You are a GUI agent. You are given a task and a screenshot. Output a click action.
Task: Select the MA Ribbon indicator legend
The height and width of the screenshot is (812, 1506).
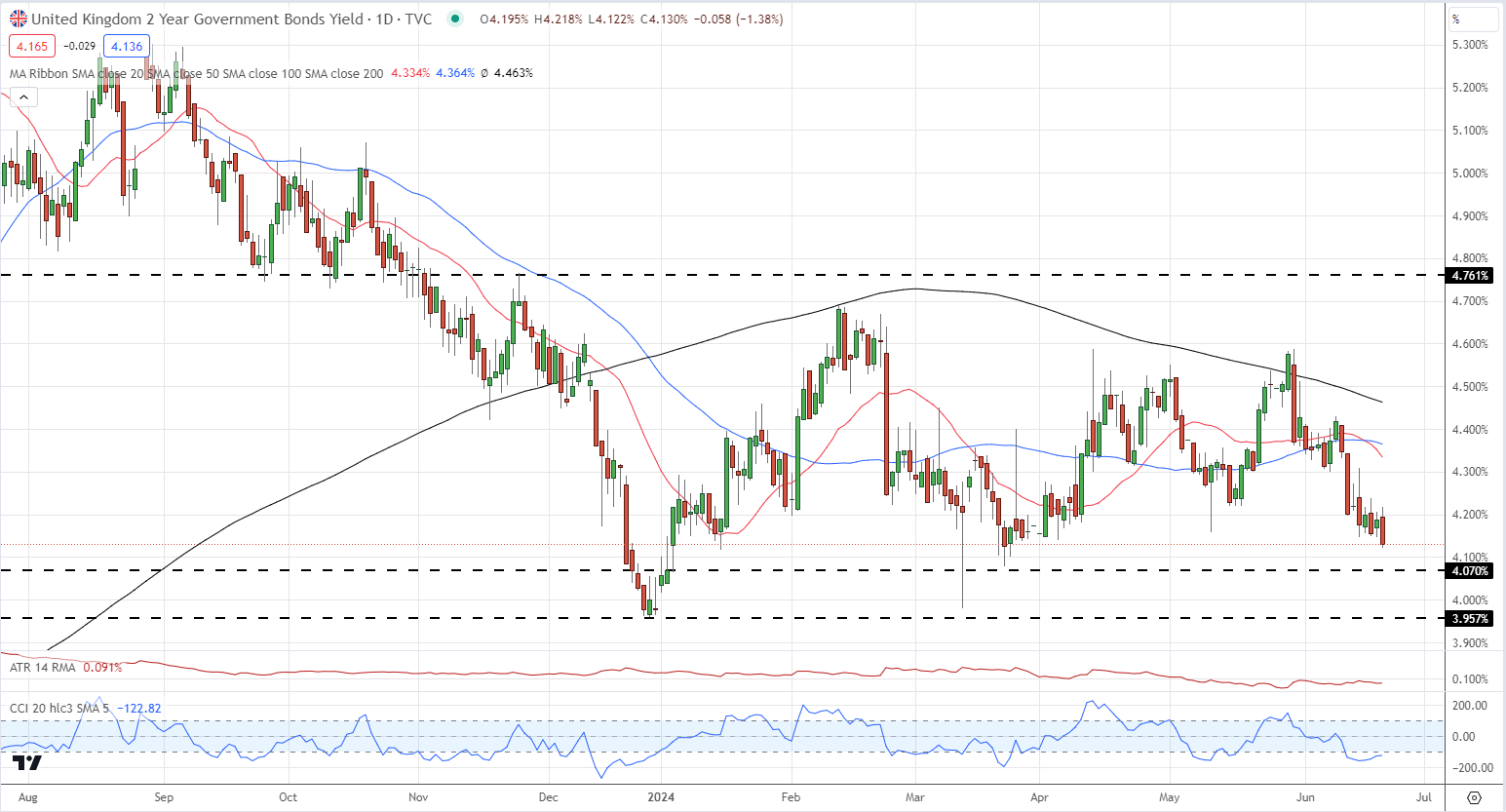point(196,73)
